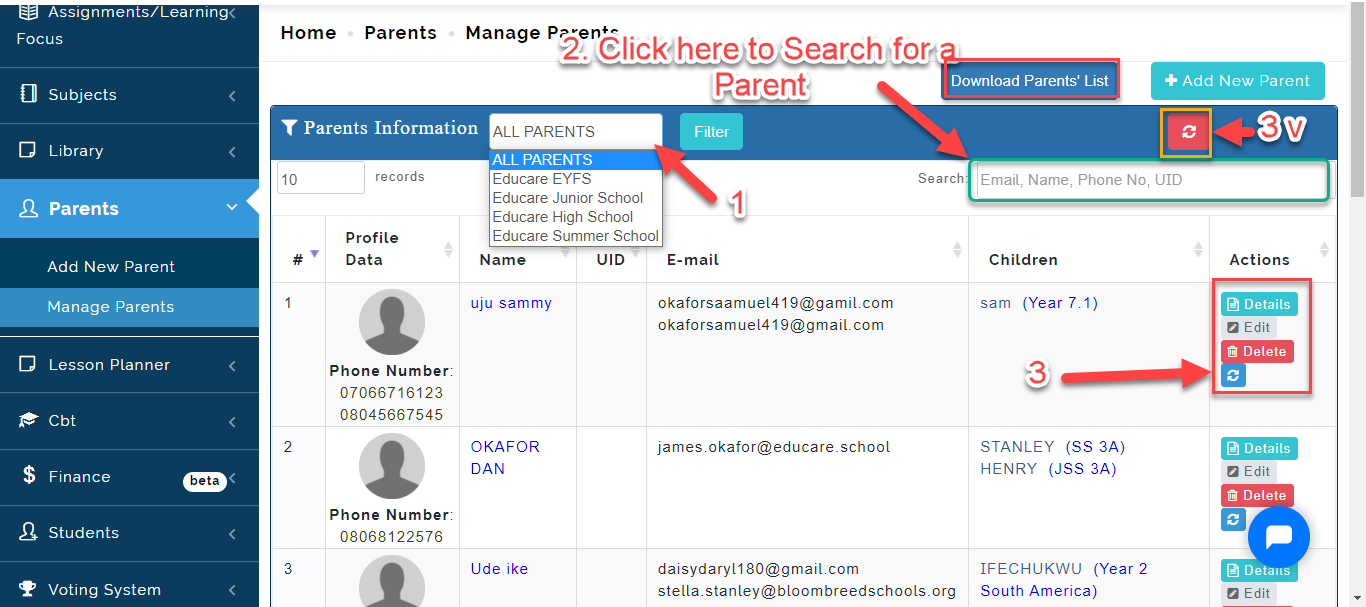Sort by Profile Data column arrows
The width and height of the screenshot is (1366, 607).
(x=448, y=249)
